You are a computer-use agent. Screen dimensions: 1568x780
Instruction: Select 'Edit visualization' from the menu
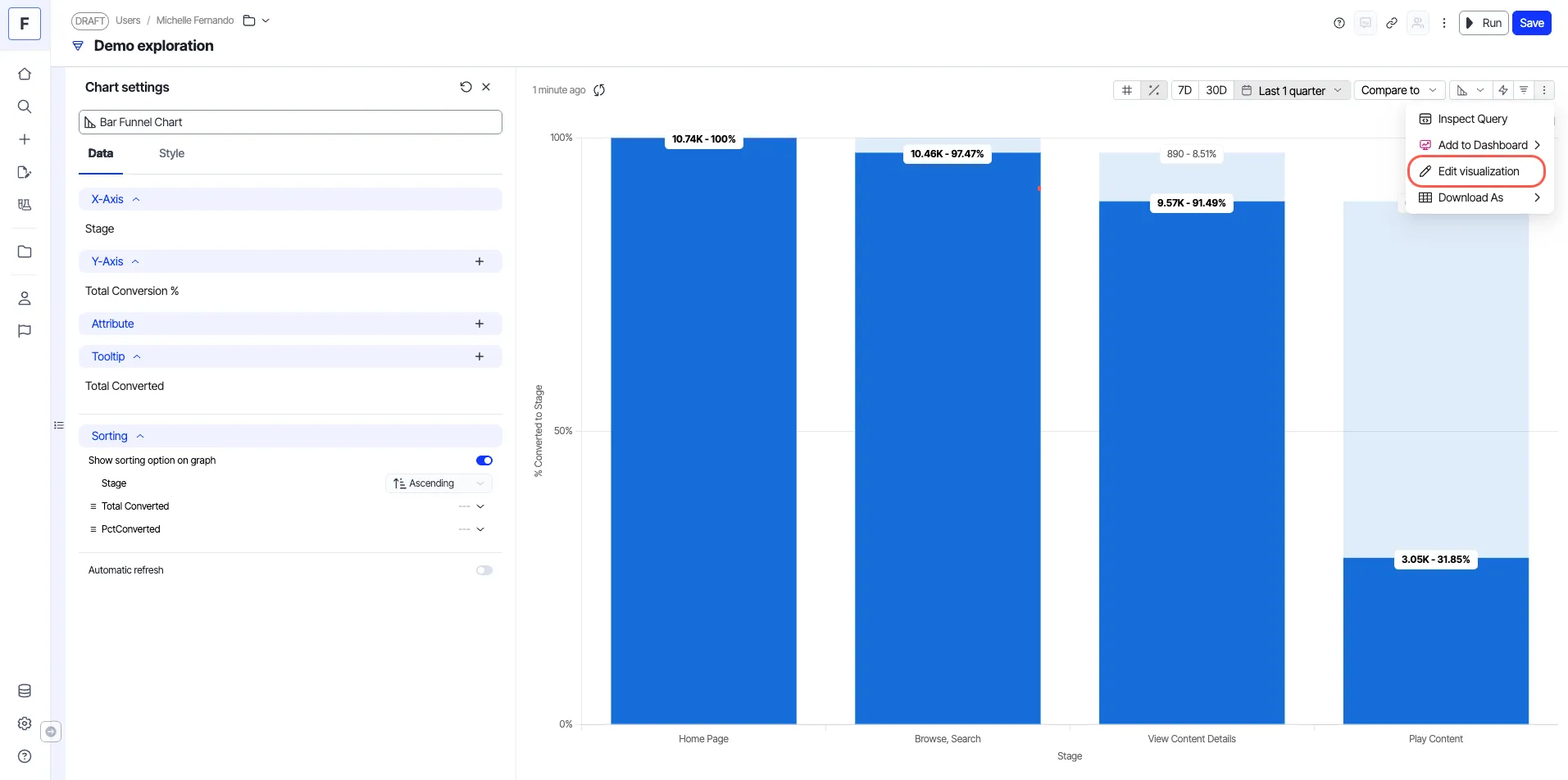[1476, 171]
